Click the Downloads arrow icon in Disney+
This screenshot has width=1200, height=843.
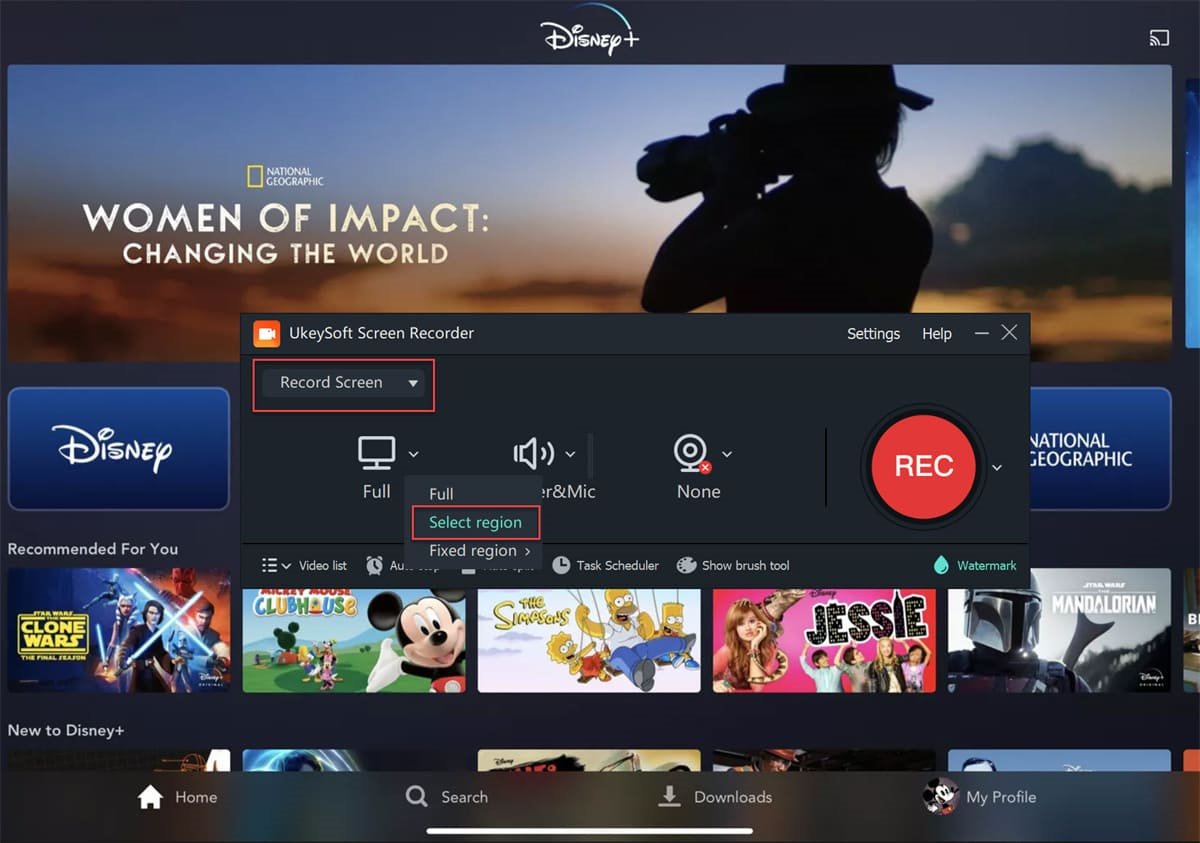pos(669,797)
